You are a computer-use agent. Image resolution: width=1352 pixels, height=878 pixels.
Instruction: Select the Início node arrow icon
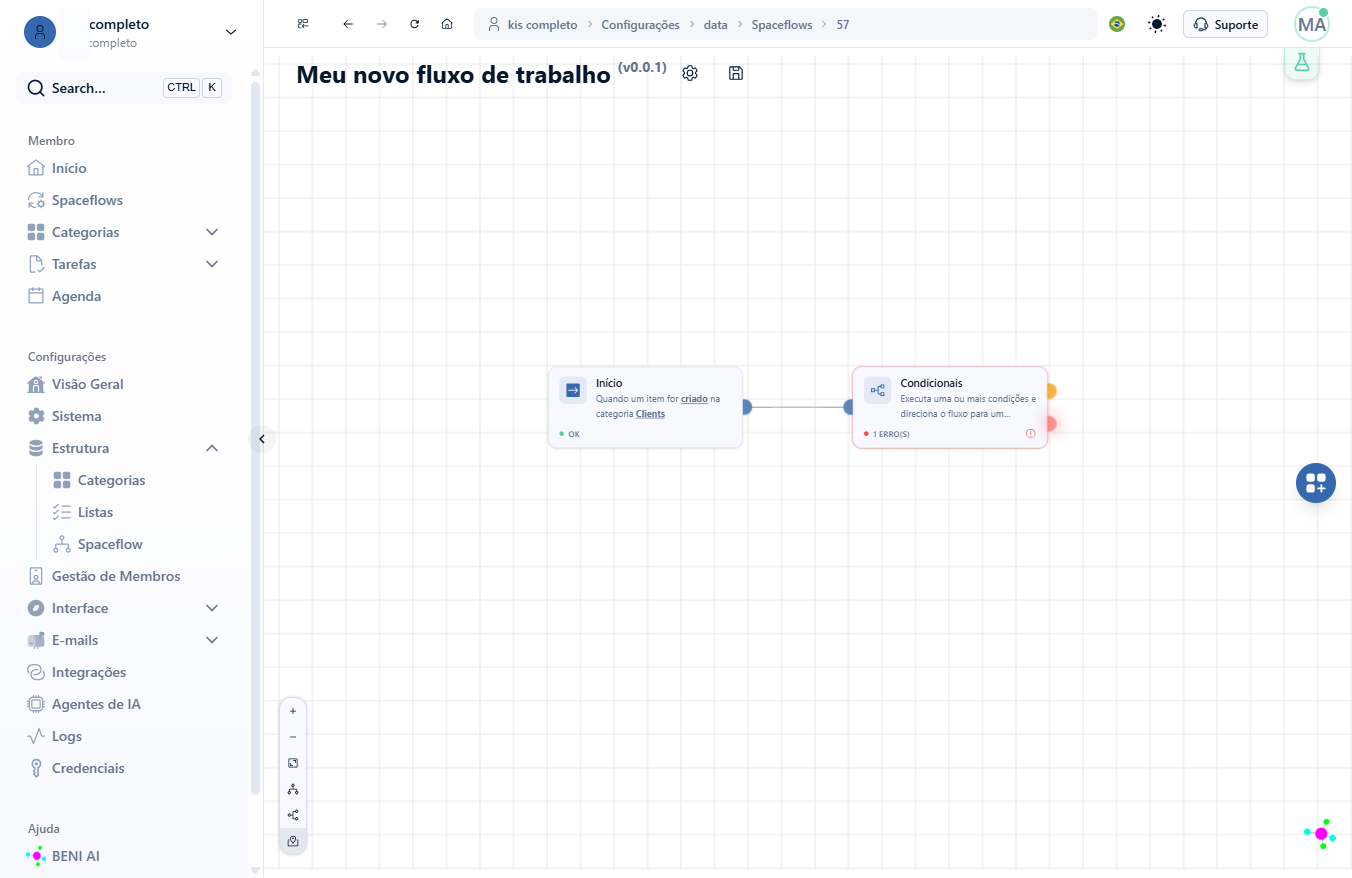[x=573, y=390]
